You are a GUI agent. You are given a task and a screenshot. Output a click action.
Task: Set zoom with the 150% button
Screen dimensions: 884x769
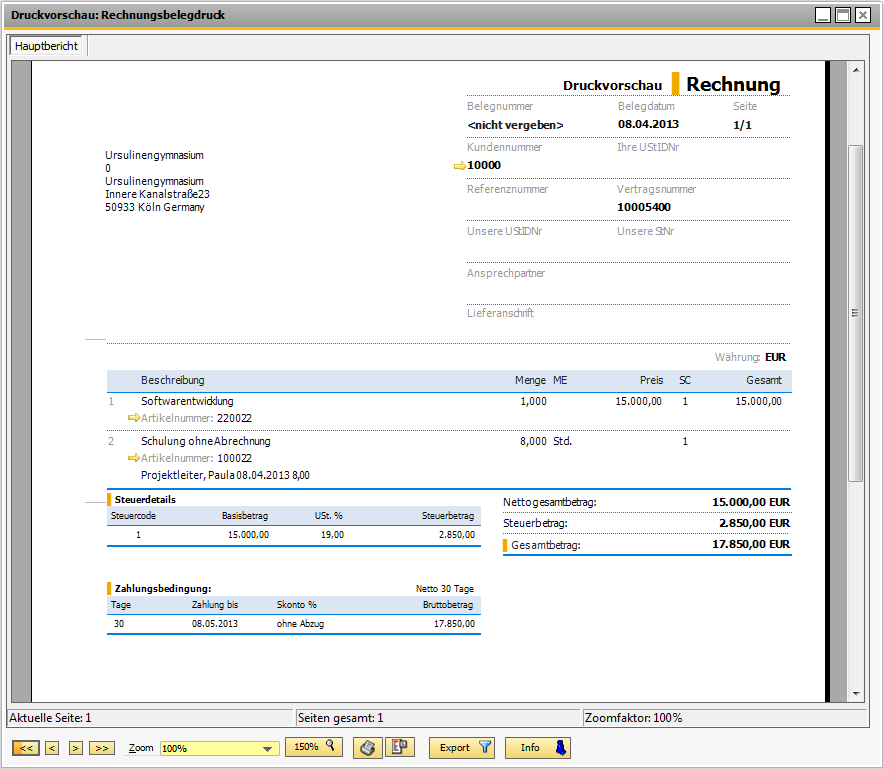(x=314, y=747)
